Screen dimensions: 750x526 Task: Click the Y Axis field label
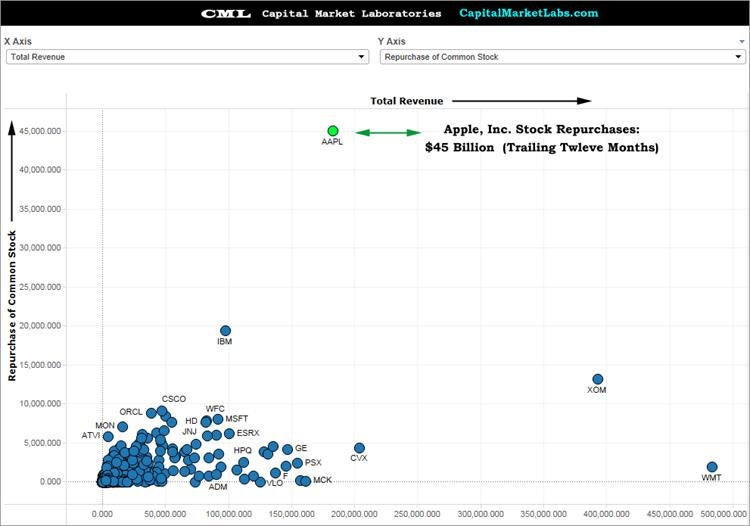click(x=392, y=42)
